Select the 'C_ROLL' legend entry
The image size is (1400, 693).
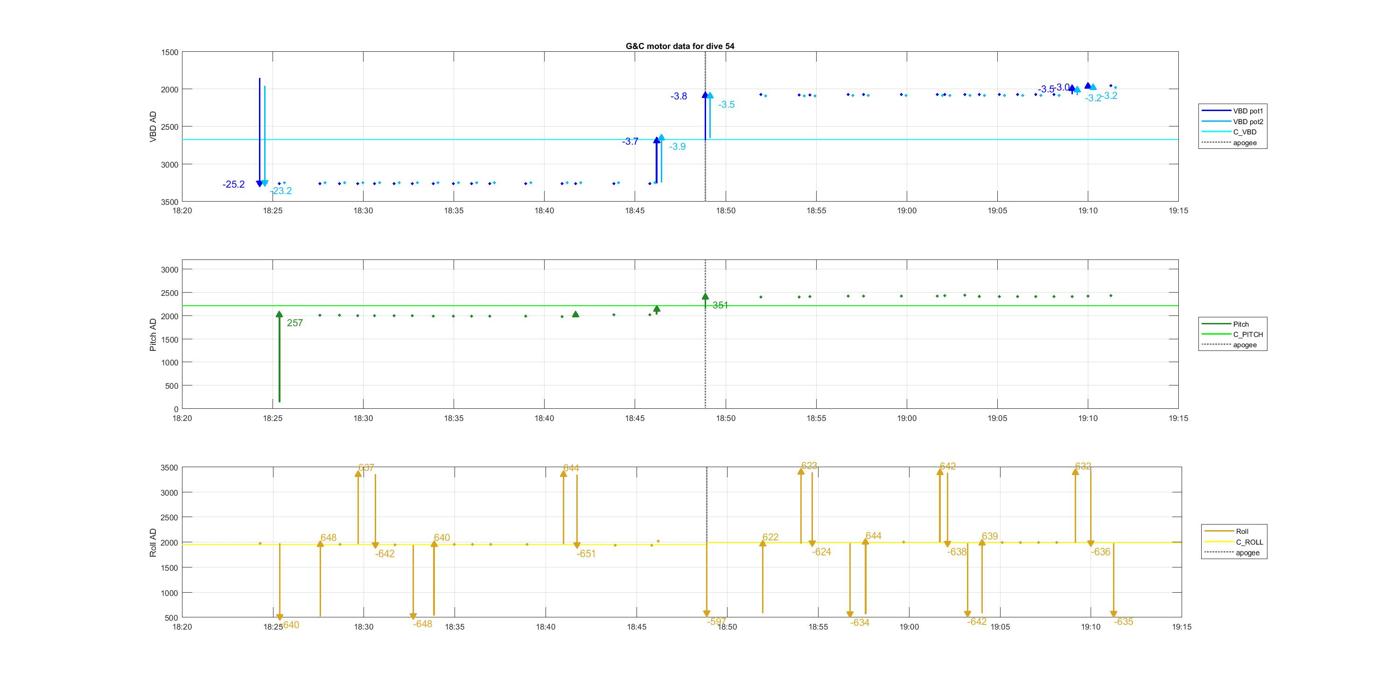(x=1232, y=541)
